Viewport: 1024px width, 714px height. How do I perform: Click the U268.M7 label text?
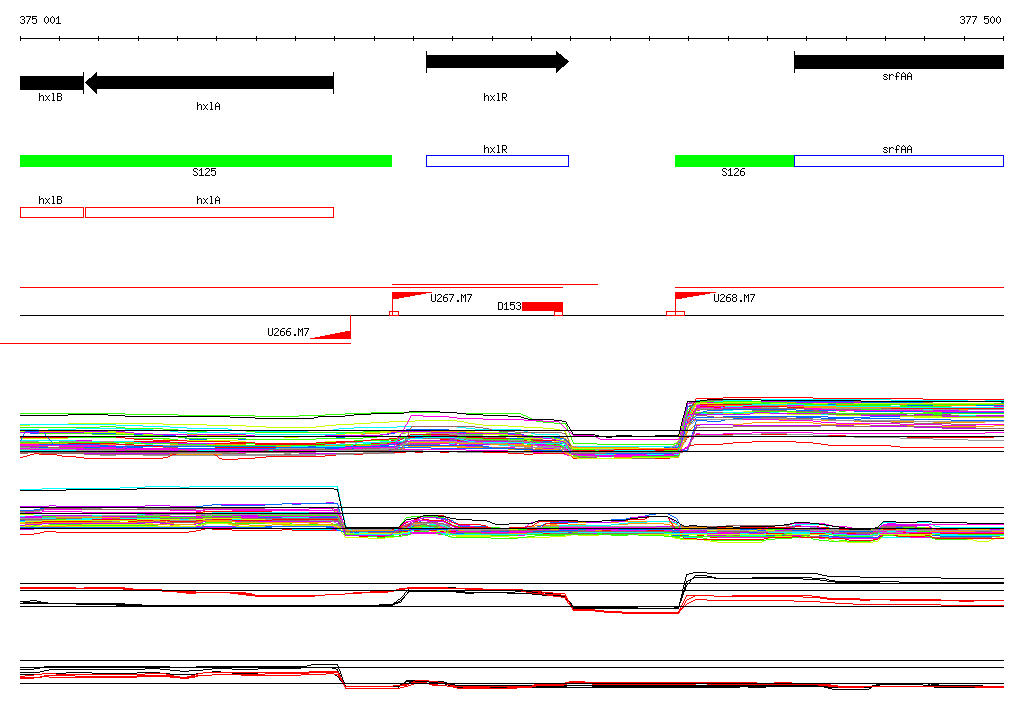pyautogui.click(x=734, y=299)
